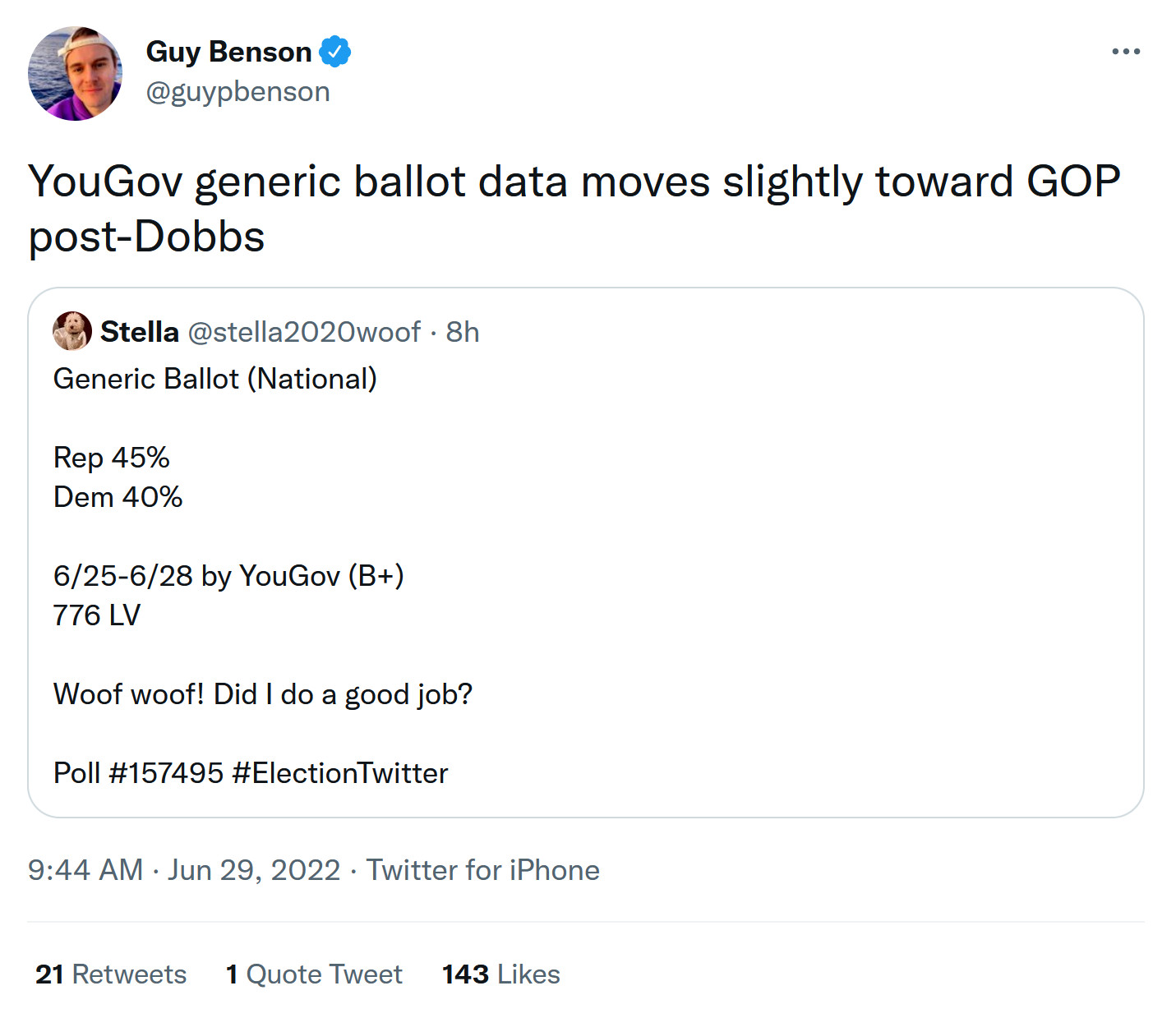The width and height of the screenshot is (1176, 1018).
Task: Click the @guypbenson handle
Action: (238, 92)
